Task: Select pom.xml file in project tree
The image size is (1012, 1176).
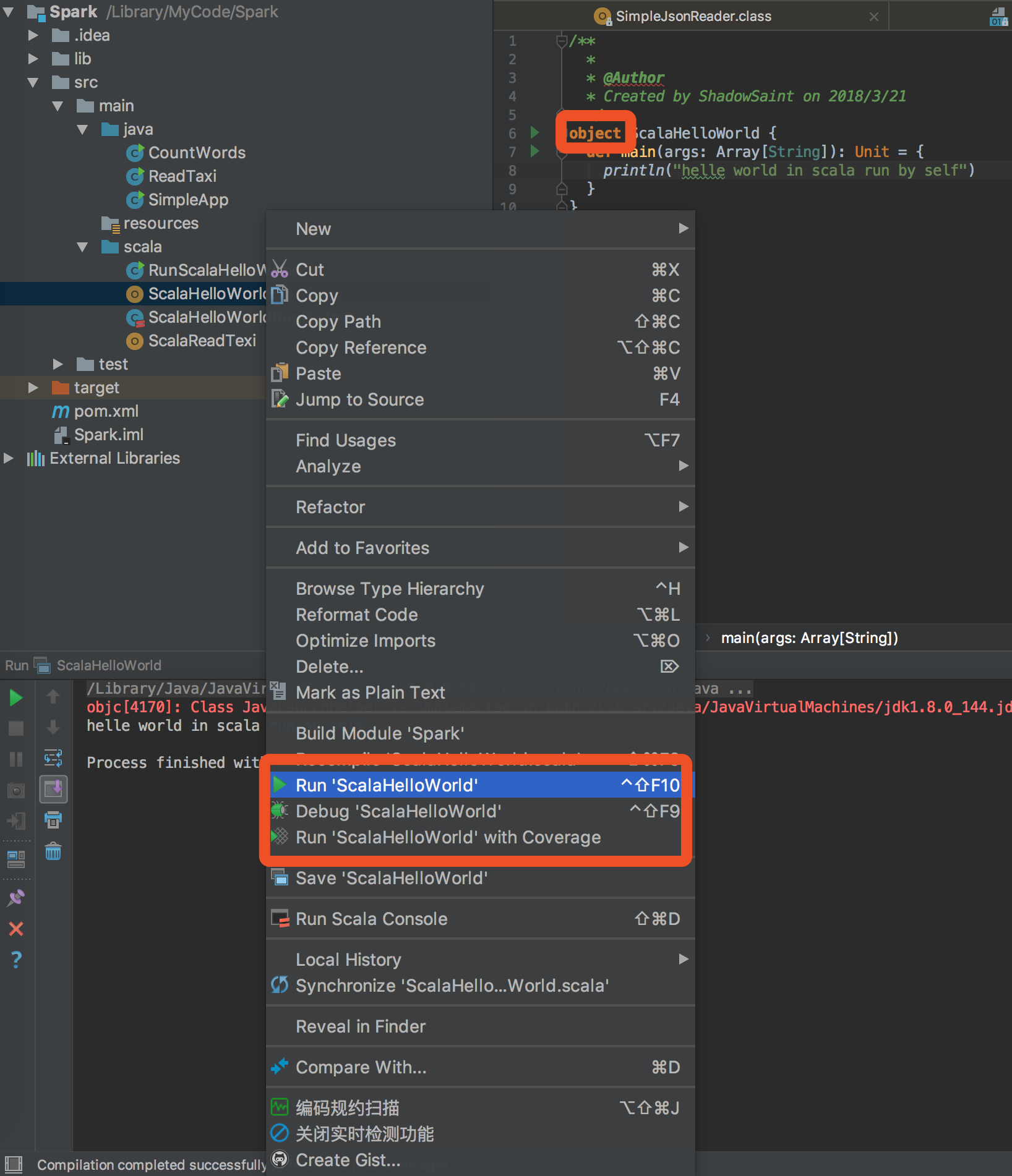Action: point(106,411)
